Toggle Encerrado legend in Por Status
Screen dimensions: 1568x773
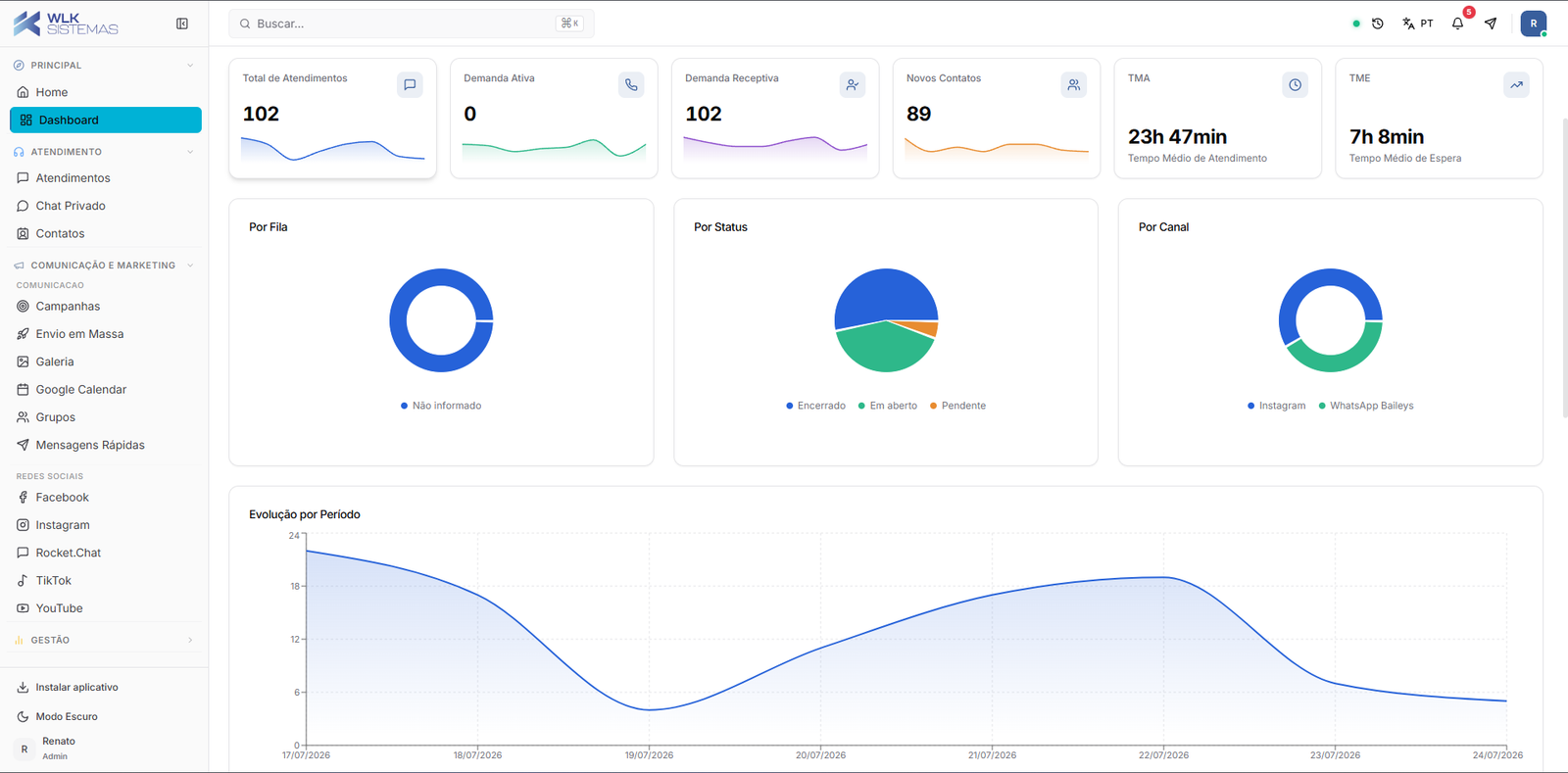click(815, 406)
